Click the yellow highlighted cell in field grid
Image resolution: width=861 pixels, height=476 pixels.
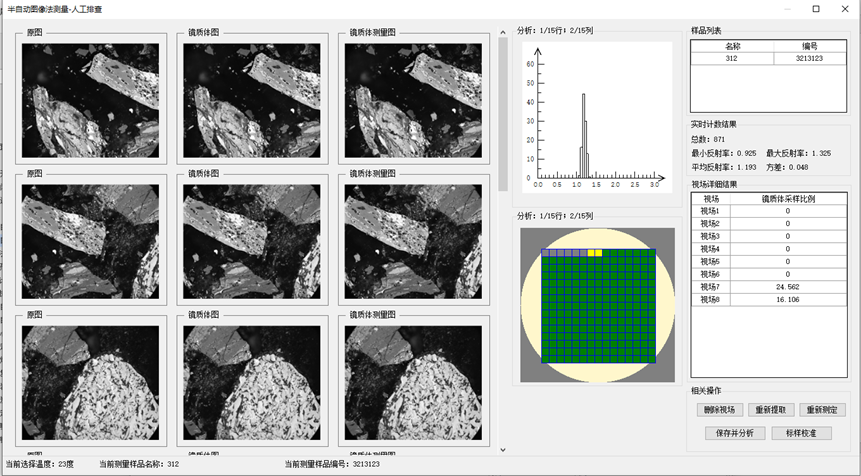tap(595, 253)
